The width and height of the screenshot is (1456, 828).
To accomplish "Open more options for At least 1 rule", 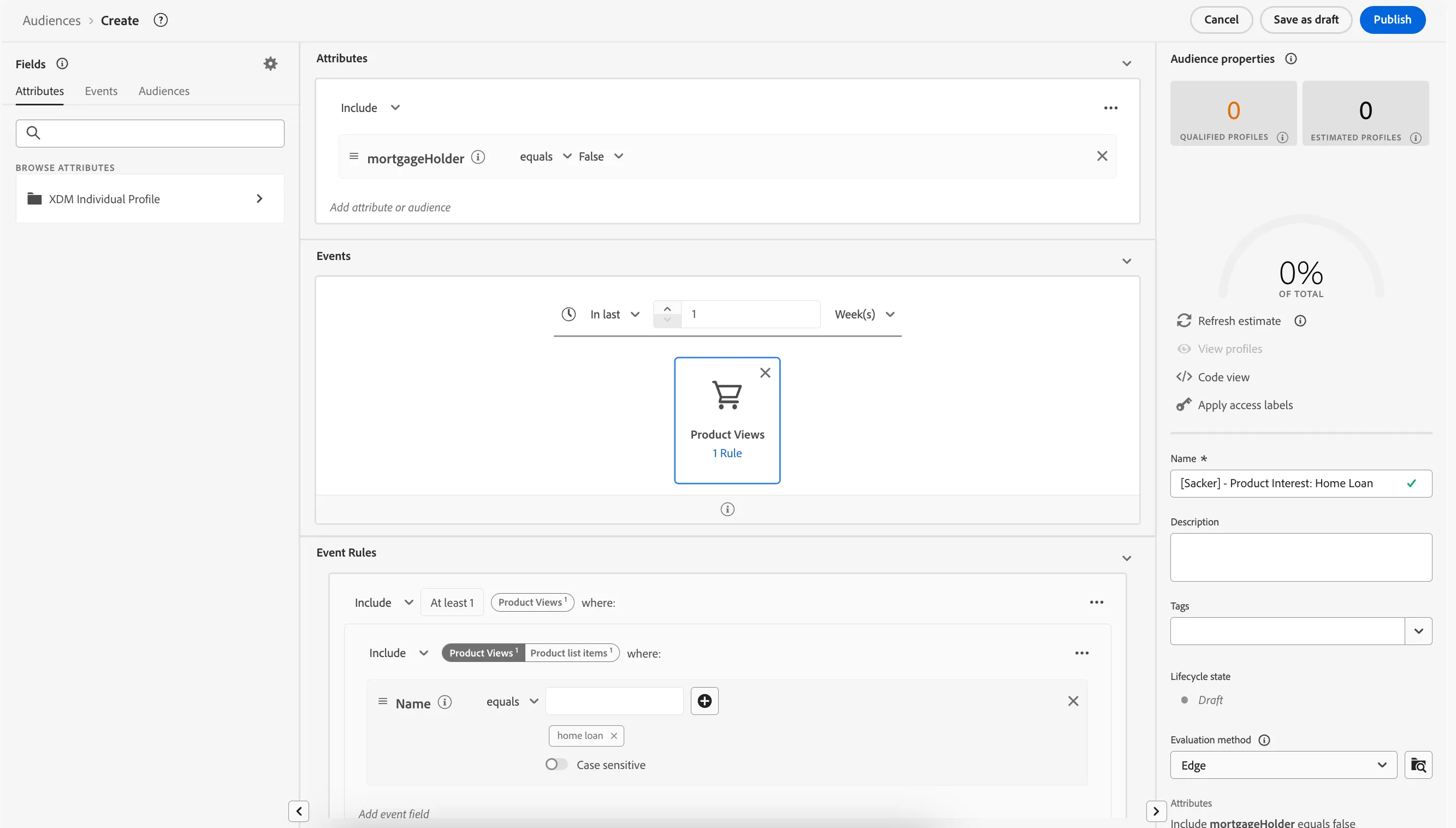I will (x=1096, y=602).
